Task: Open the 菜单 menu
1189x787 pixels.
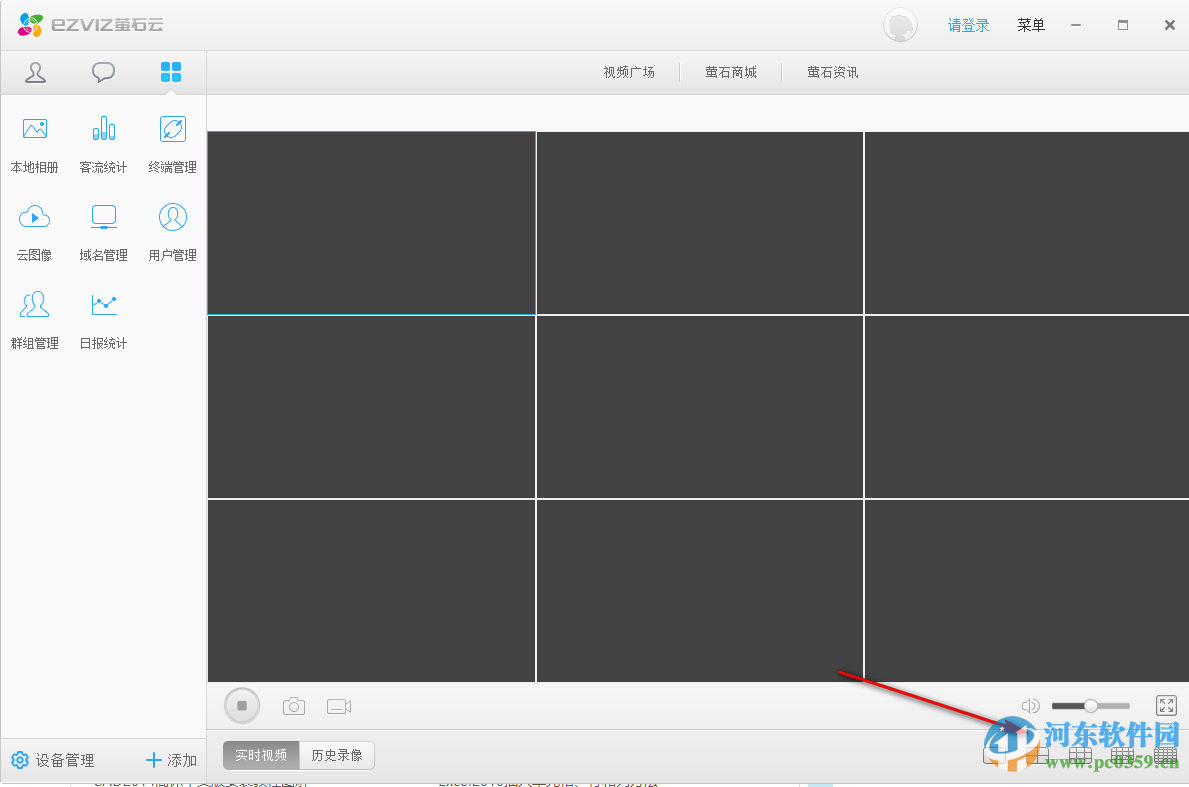Action: (1031, 25)
